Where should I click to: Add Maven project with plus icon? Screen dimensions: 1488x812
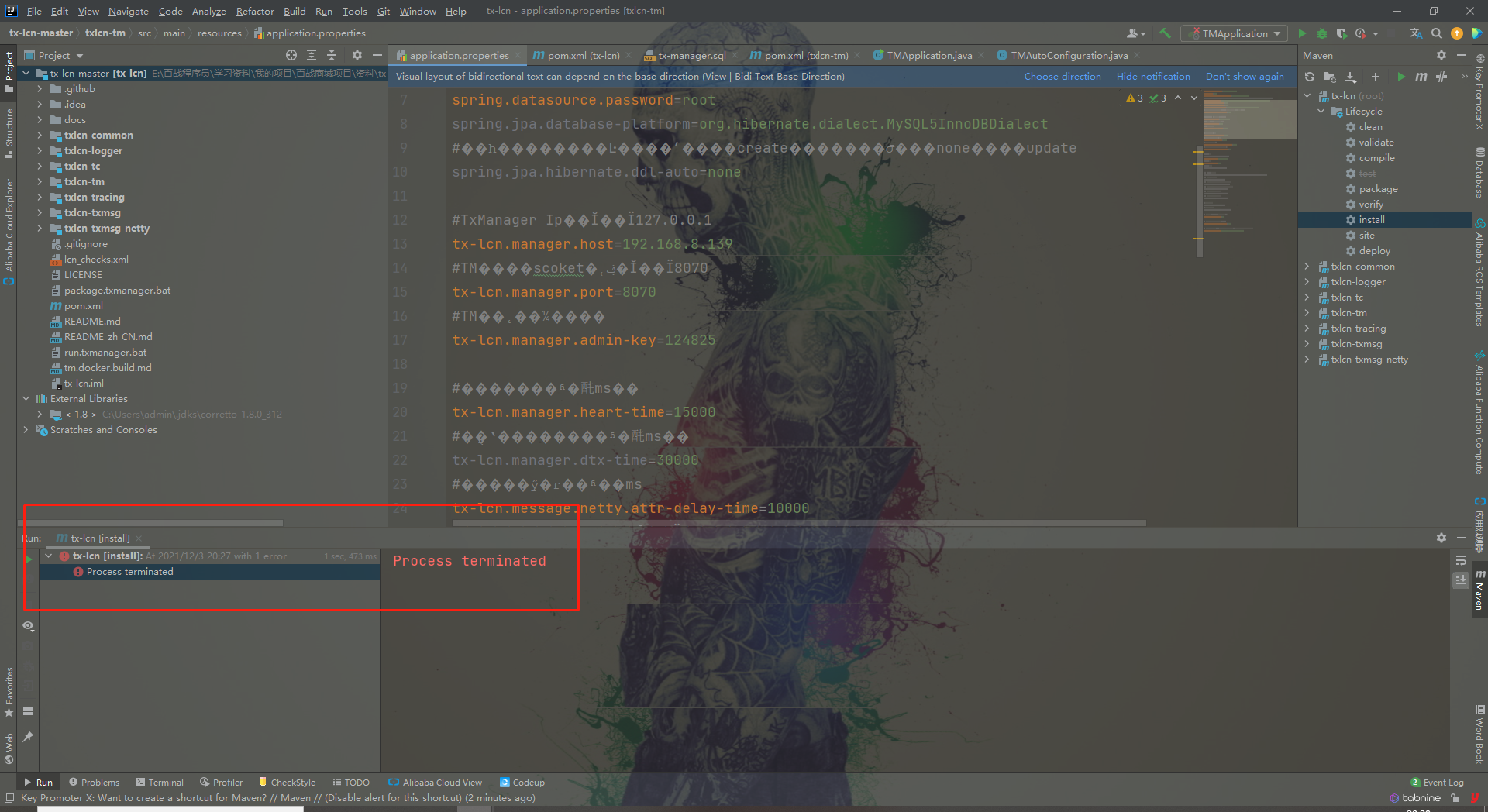[1376, 77]
